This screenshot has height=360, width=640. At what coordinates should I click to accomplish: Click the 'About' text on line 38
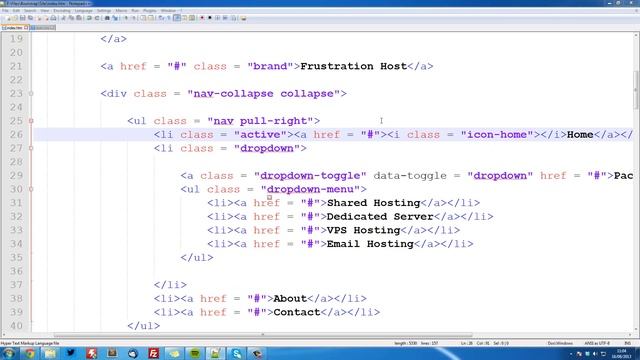coord(290,298)
